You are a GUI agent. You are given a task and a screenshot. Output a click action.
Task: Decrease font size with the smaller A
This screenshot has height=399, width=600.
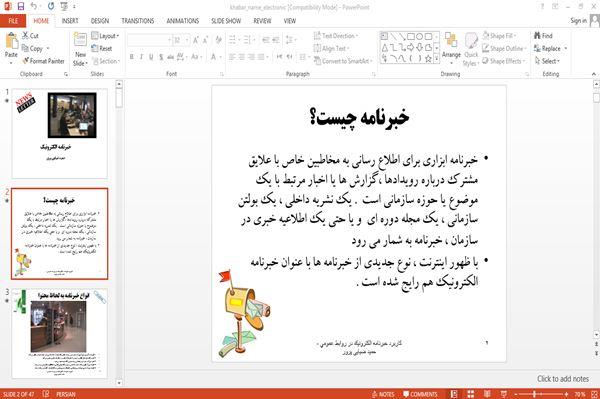point(205,40)
